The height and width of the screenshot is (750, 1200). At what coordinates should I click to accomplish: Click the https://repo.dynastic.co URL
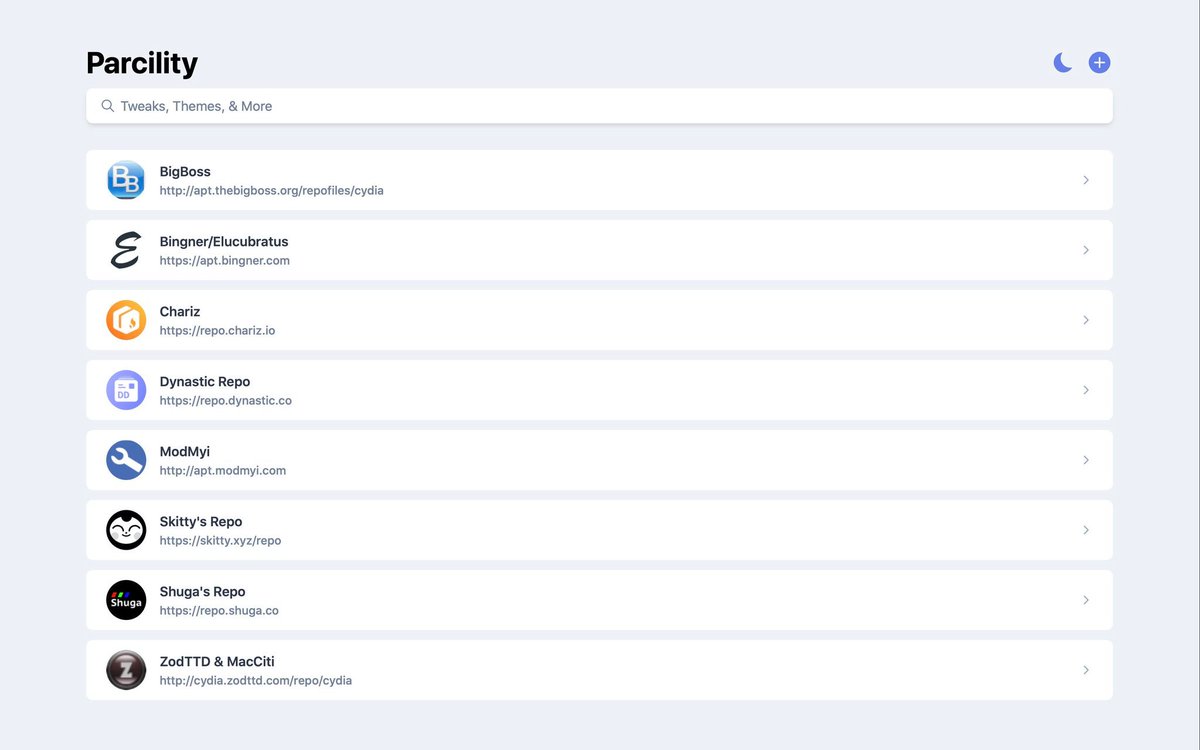[226, 400]
